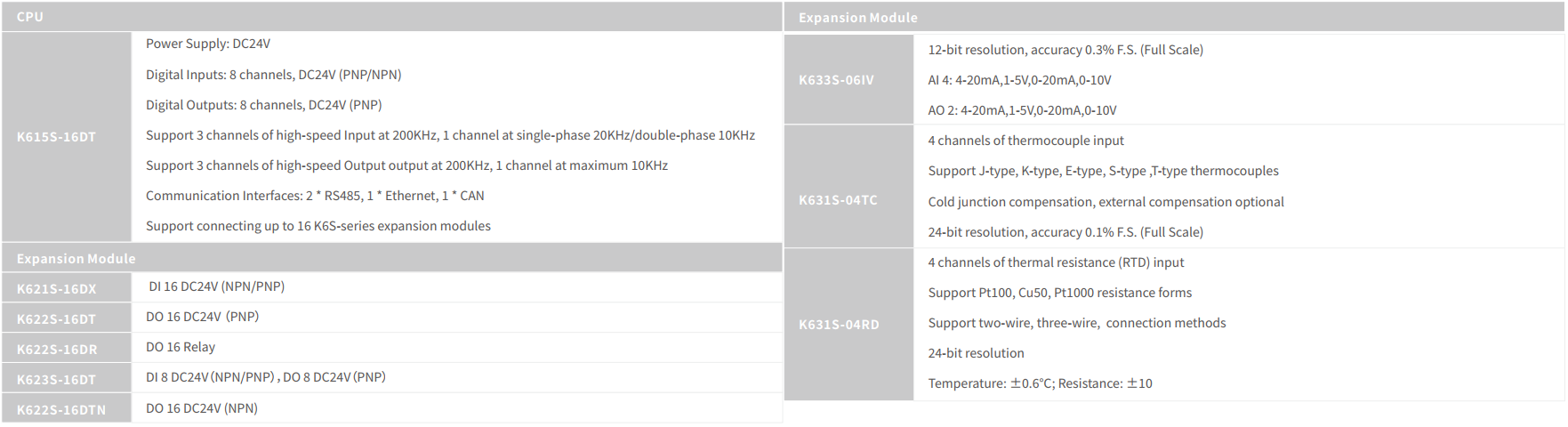The image size is (1568, 427).
Task: Click the 12-bit resolution accuracy line
Action: click(x=1065, y=50)
